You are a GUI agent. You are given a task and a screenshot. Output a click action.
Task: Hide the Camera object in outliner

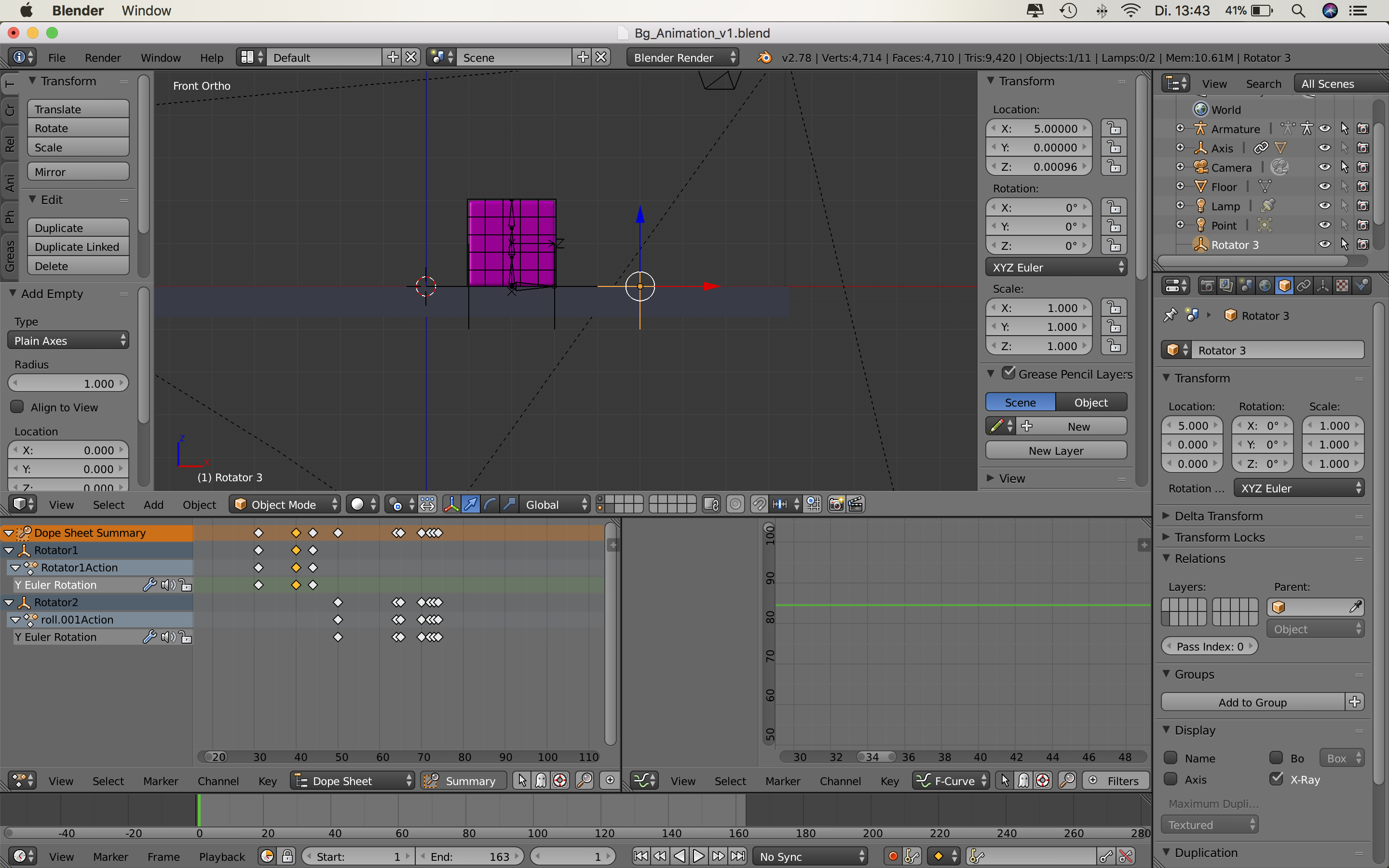(x=1325, y=167)
